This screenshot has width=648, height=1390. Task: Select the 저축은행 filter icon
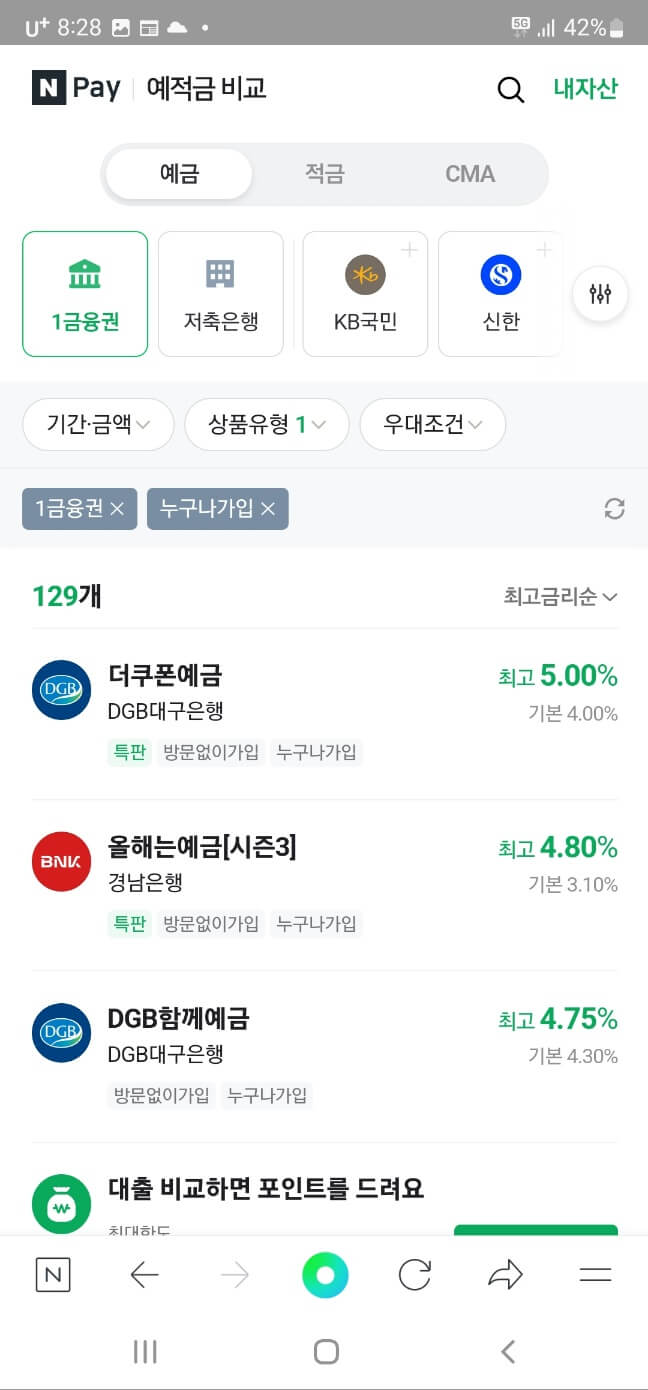tap(220, 293)
